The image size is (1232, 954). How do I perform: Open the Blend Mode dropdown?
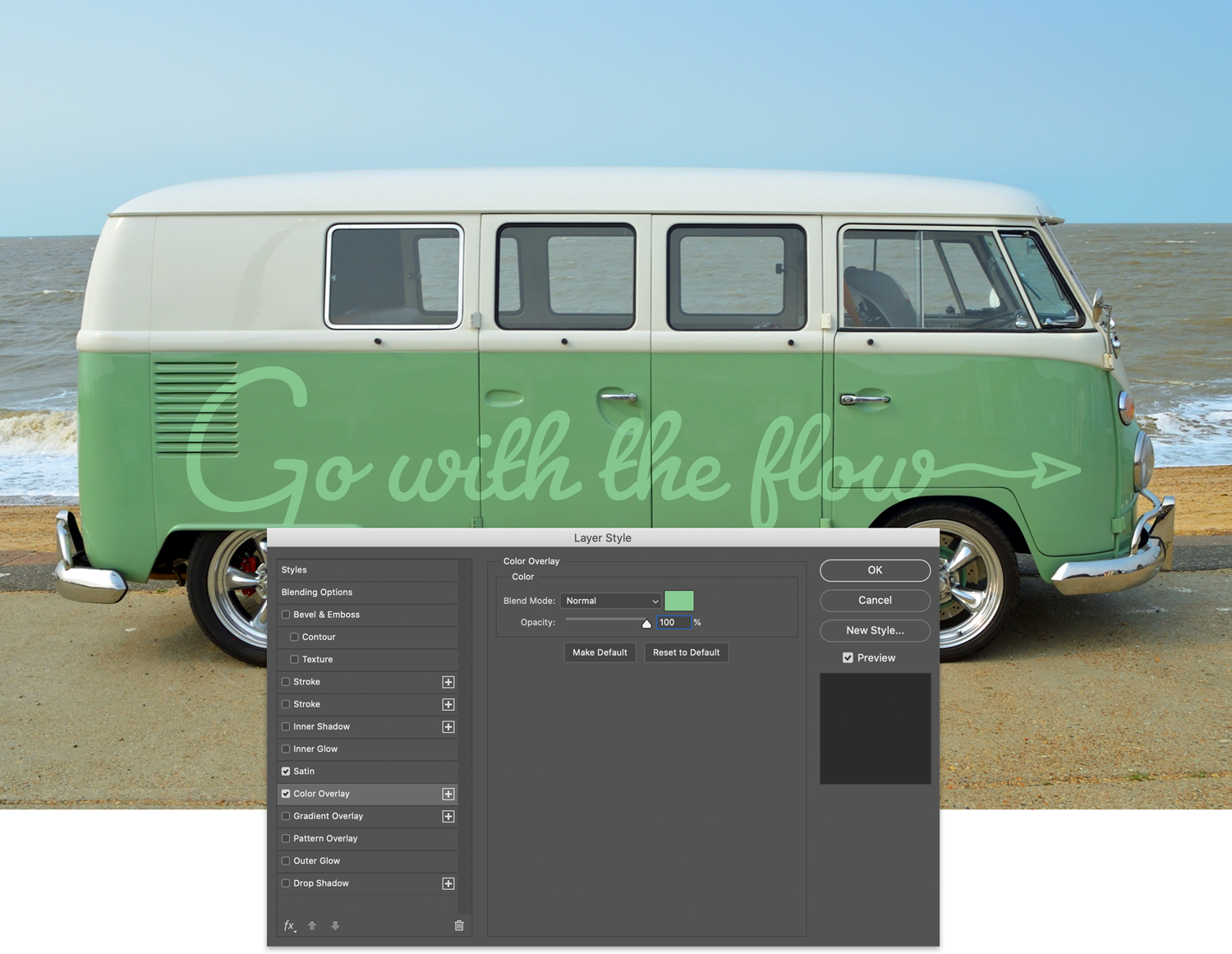[x=609, y=601]
